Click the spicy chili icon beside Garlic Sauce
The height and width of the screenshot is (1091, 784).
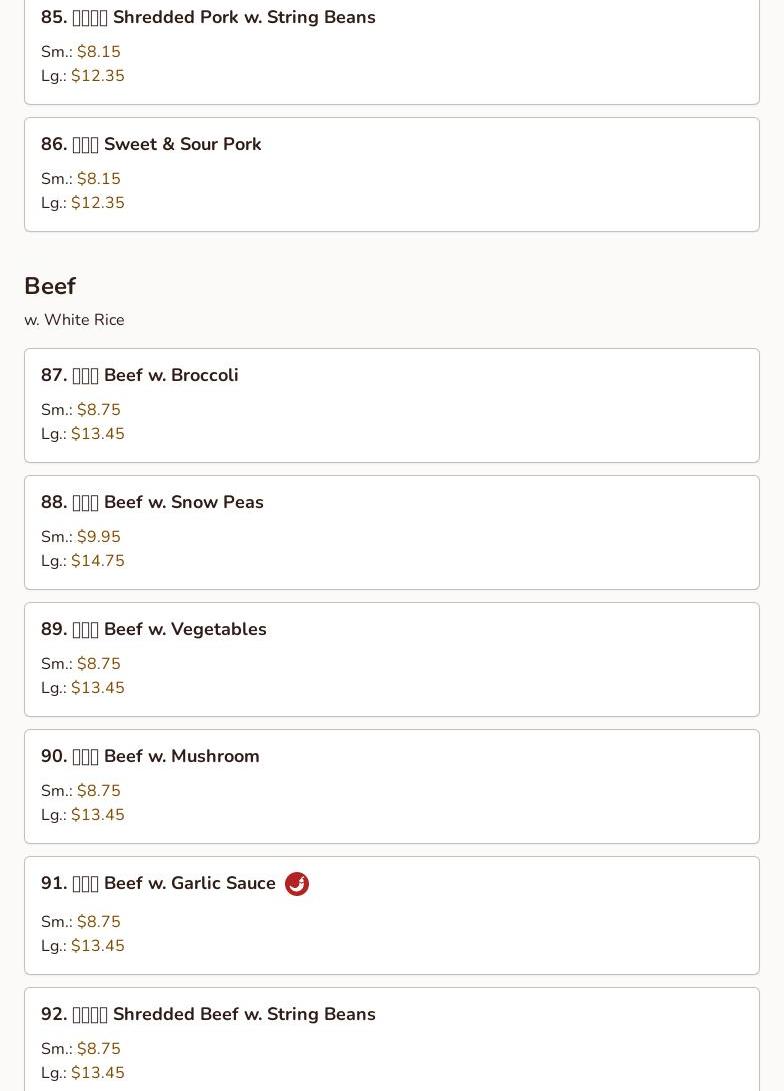point(297,884)
